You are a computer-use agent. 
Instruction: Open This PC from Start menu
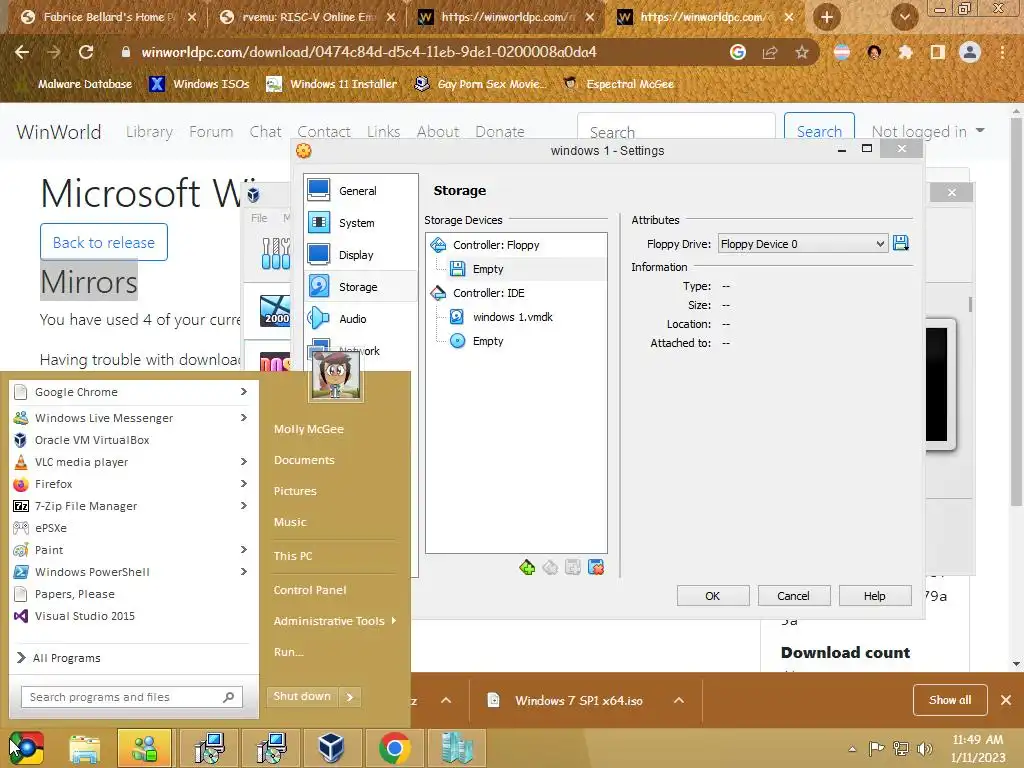point(293,556)
